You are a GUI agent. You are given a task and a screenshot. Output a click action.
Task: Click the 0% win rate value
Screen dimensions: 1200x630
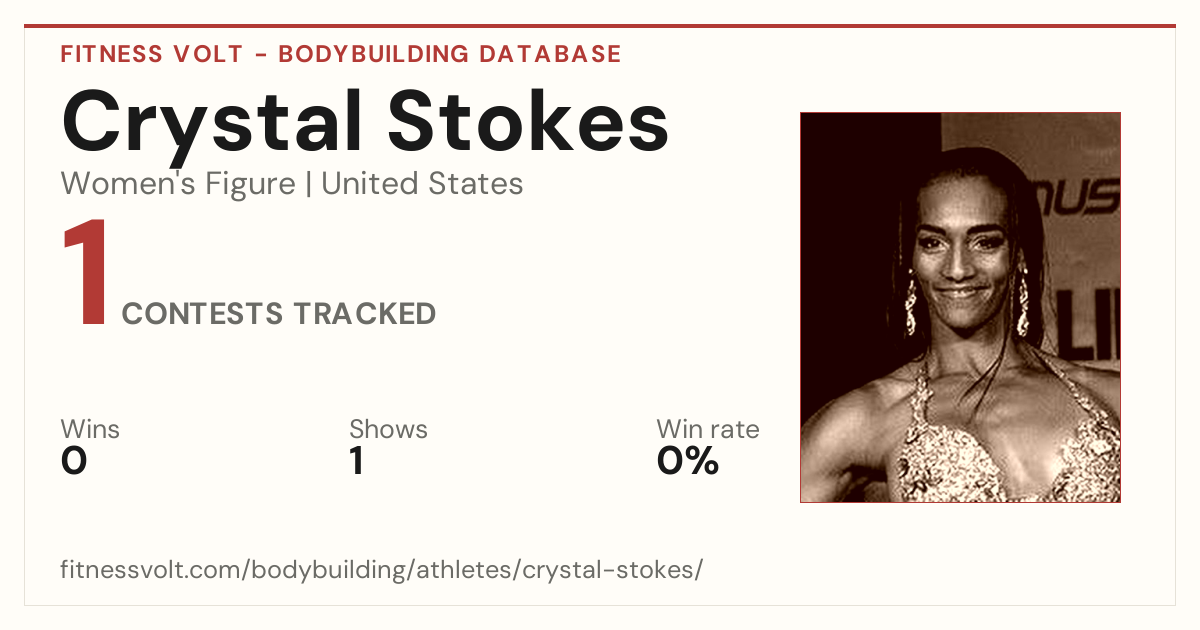pos(688,461)
